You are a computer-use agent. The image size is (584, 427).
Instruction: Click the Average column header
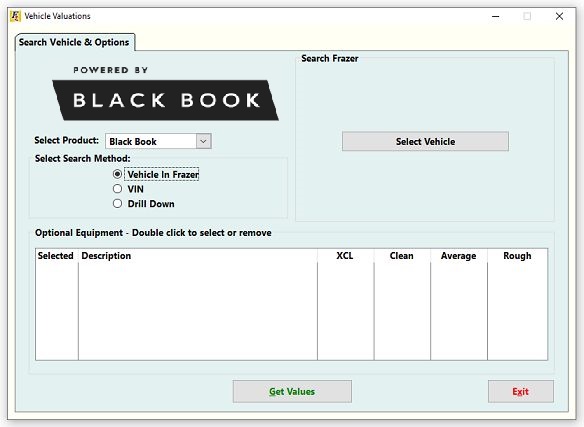(458, 256)
